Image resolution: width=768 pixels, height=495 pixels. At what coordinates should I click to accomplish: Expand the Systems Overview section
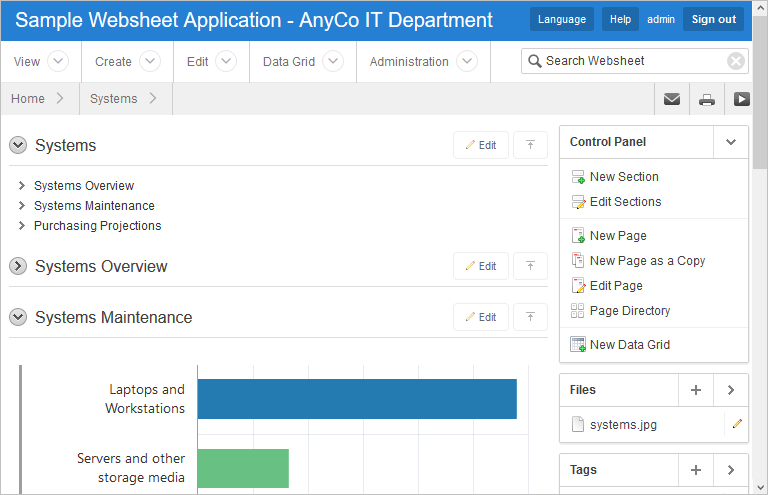18,267
